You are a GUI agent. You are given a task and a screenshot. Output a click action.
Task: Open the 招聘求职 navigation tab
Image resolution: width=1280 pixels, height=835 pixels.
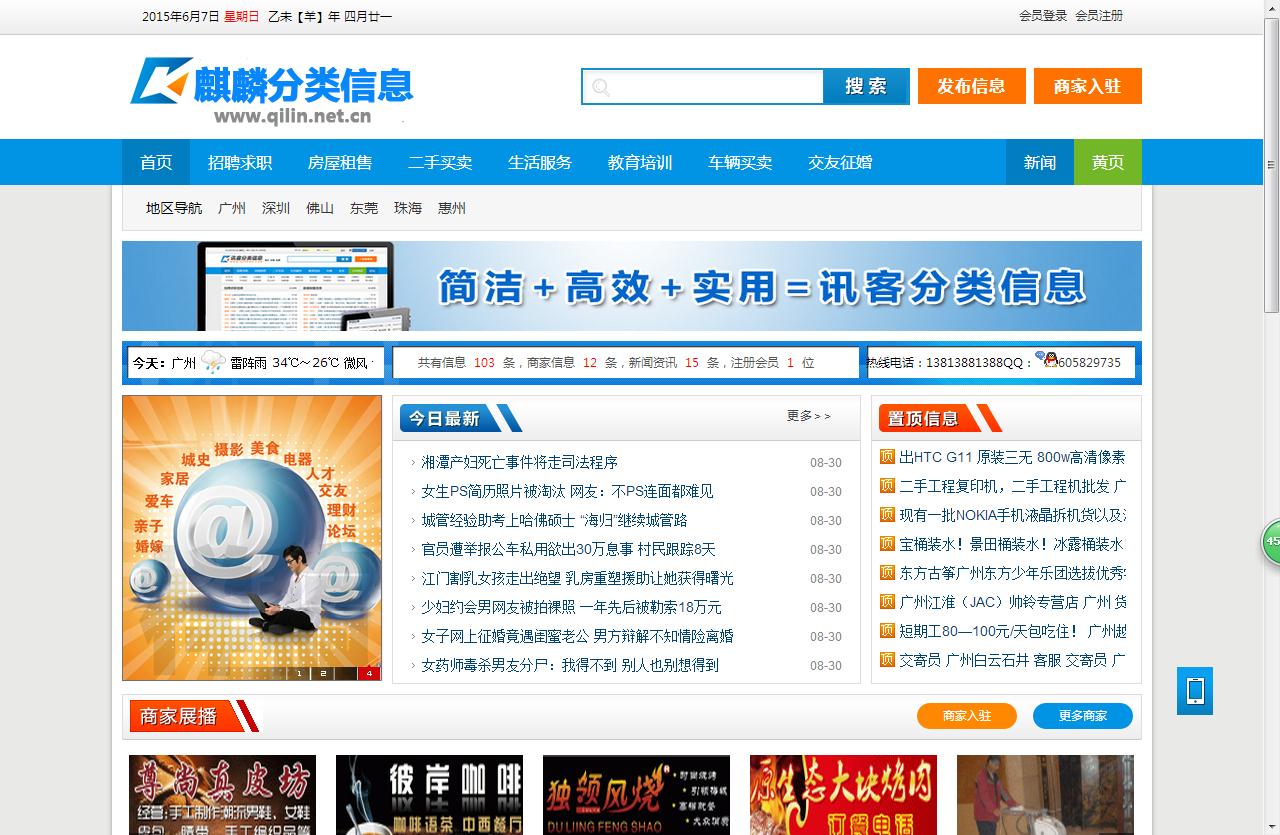(x=240, y=162)
